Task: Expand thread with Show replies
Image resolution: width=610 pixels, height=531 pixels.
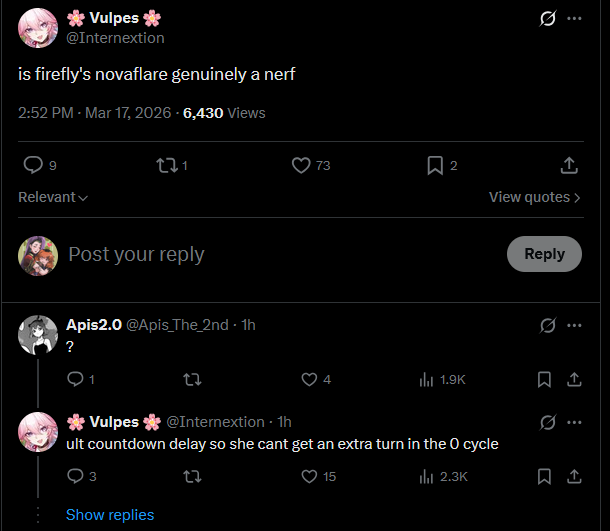Action: 110,515
